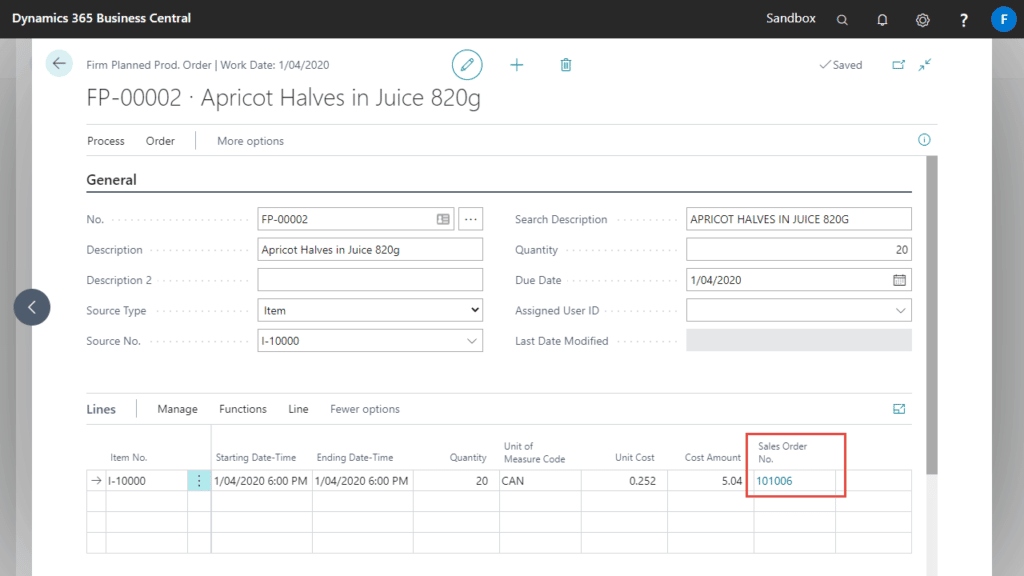Open the Settings gear icon
This screenshot has width=1024, height=576.
click(x=922, y=19)
